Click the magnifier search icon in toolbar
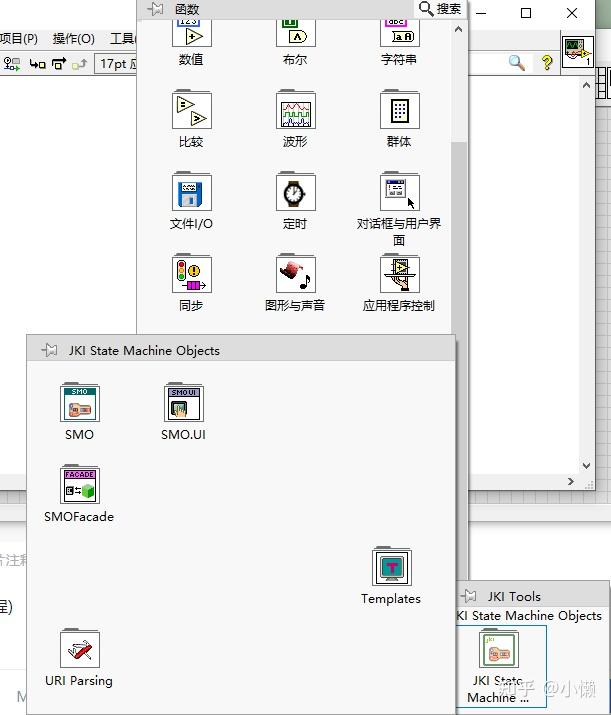The height and width of the screenshot is (715, 611). pos(517,62)
